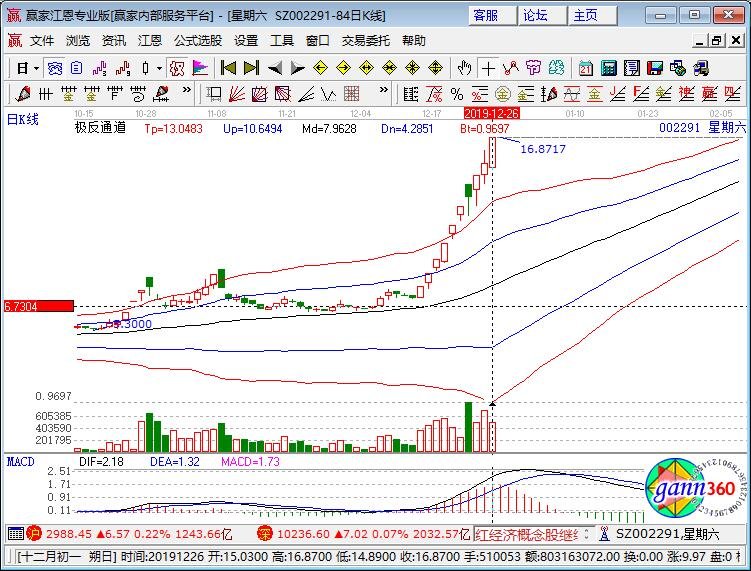
Task: Click the 2019-12-26 date marker
Action: pyautogui.click(x=492, y=114)
